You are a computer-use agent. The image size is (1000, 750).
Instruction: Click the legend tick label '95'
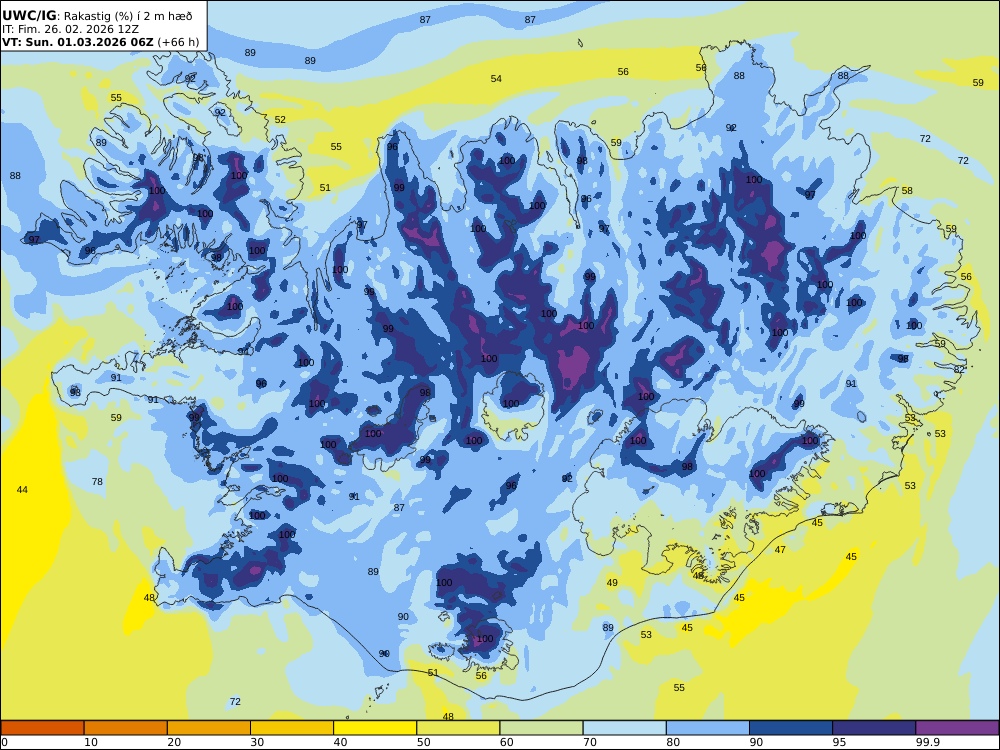(x=839, y=742)
